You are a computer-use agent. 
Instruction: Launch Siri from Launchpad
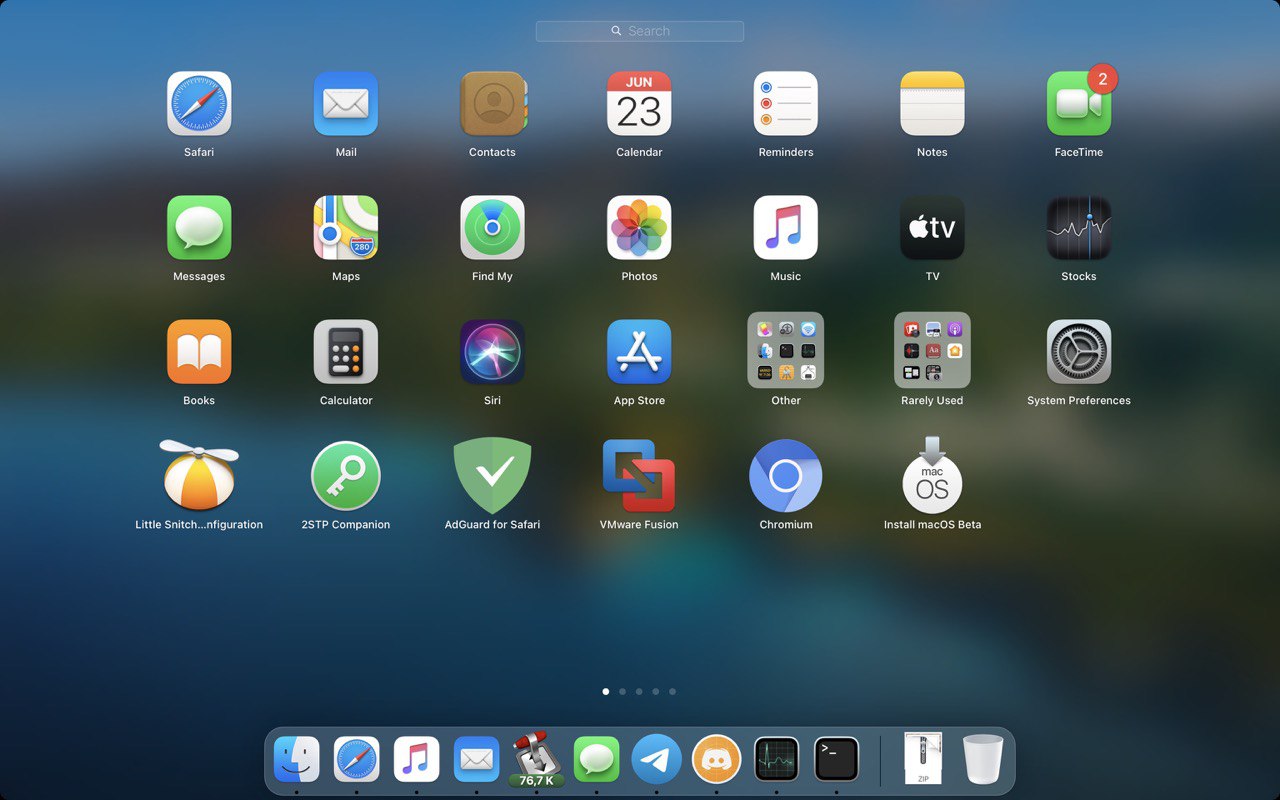492,351
